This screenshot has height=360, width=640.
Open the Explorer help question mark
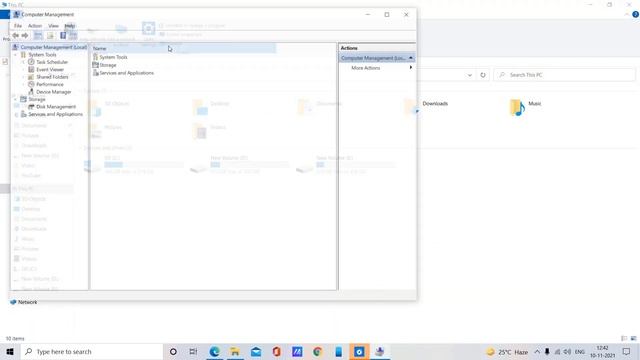point(635,14)
